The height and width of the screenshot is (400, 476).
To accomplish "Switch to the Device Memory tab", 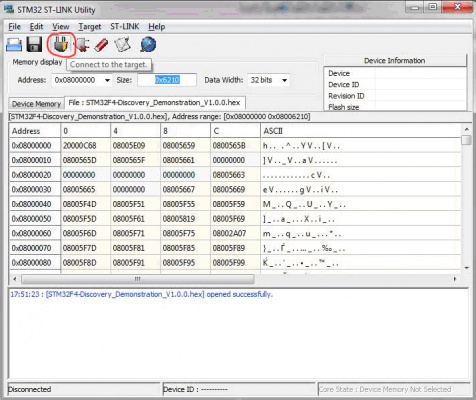I will [x=36, y=104].
